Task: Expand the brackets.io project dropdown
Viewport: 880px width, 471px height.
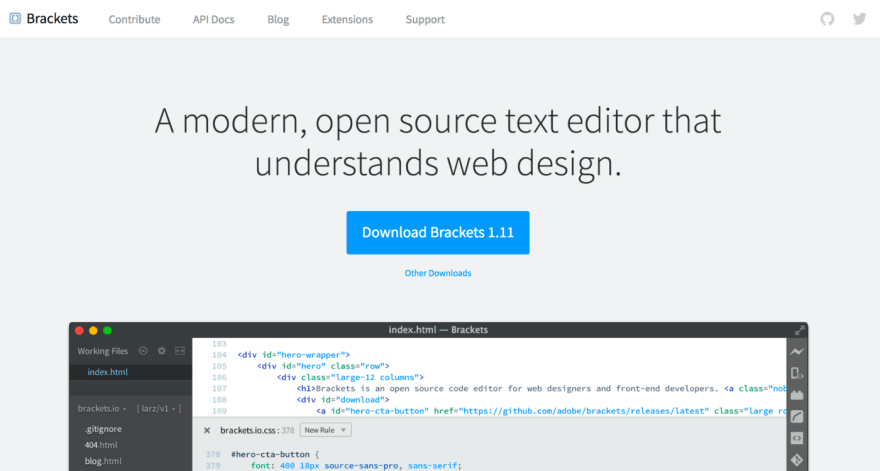Action: pos(102,409)
